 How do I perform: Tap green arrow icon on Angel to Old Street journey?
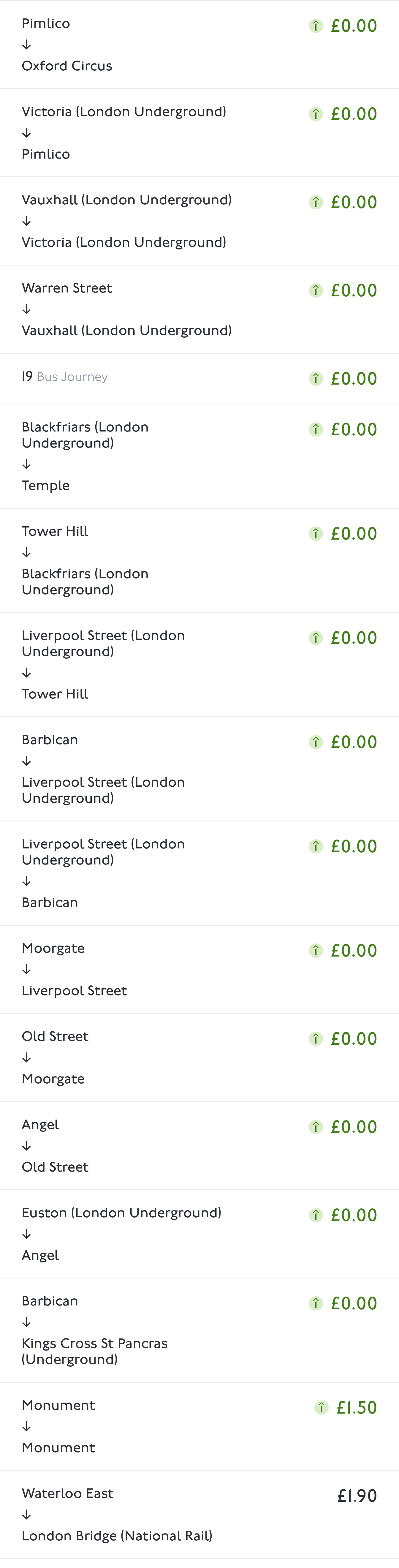coord(316,1127)
